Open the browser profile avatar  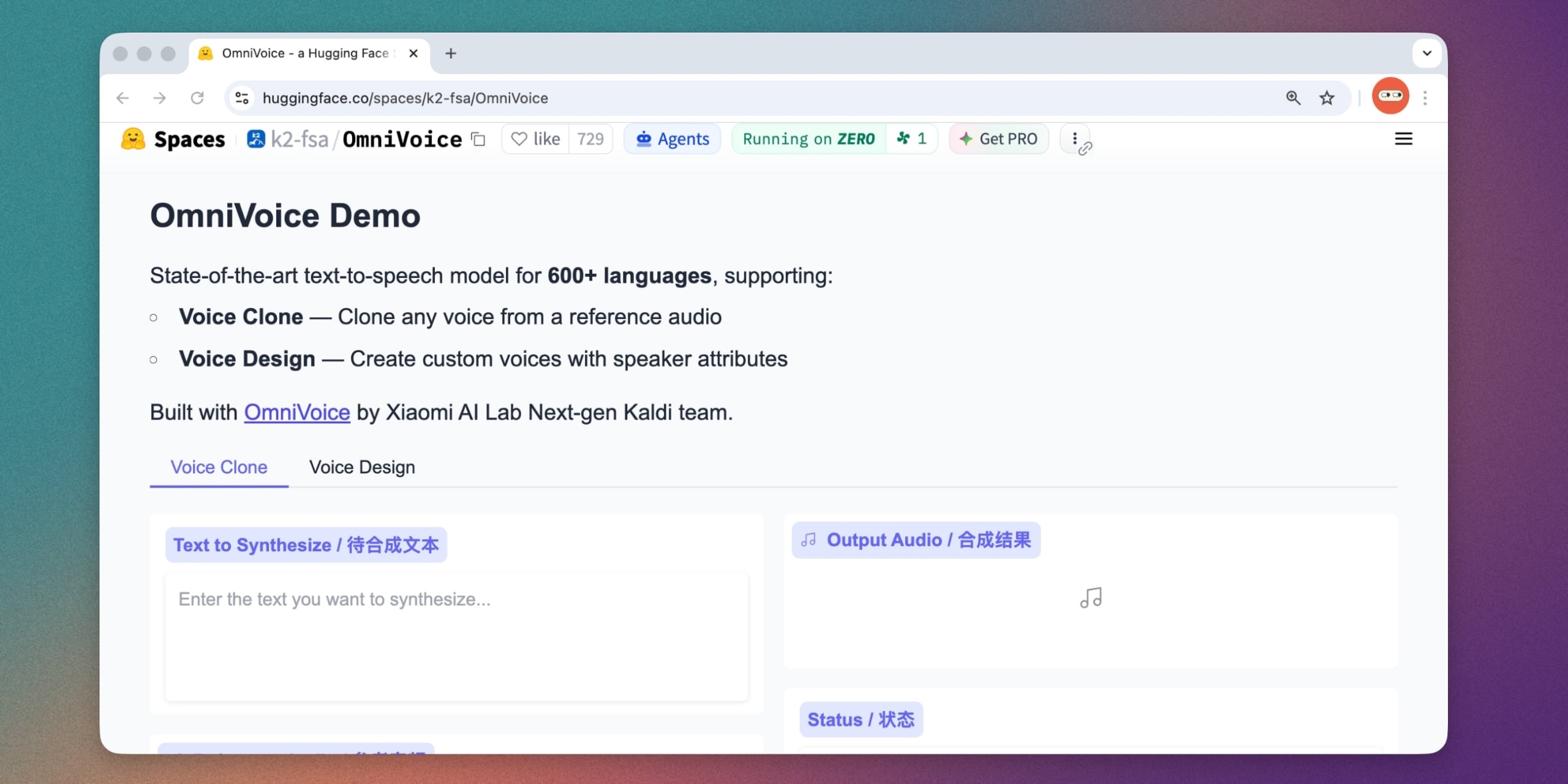(x=1390, y=96)
